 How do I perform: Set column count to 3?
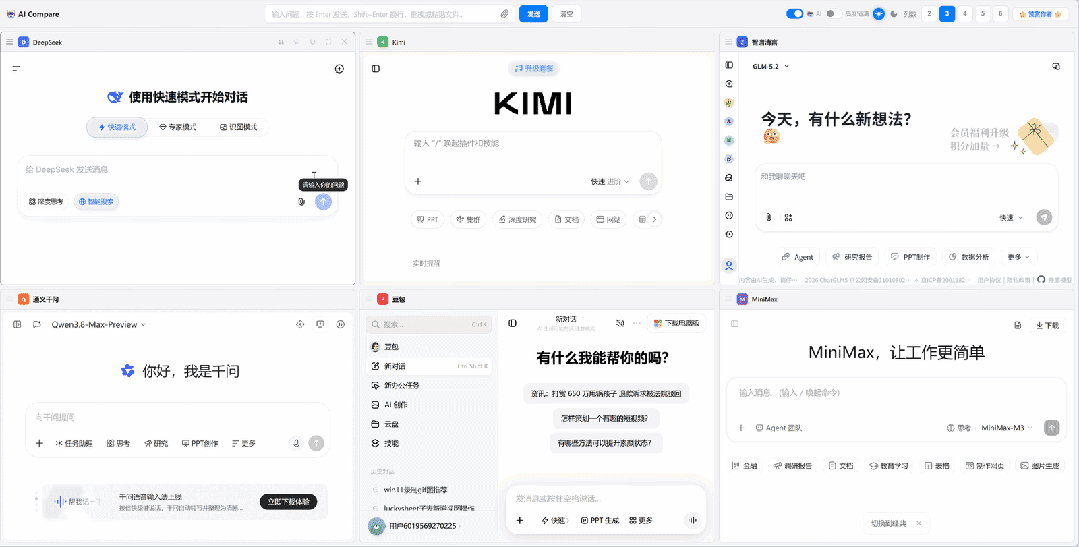(x=947, y=14)
